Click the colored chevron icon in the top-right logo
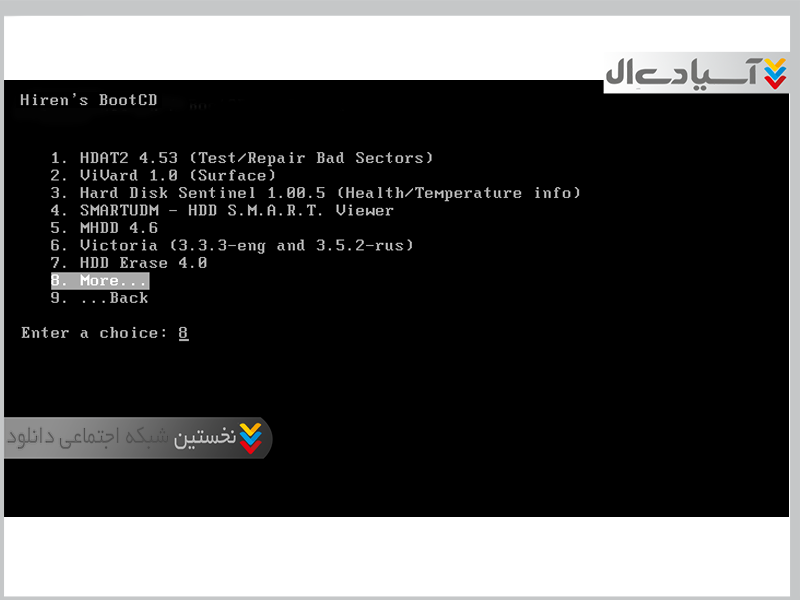 (x=776, y=74)
